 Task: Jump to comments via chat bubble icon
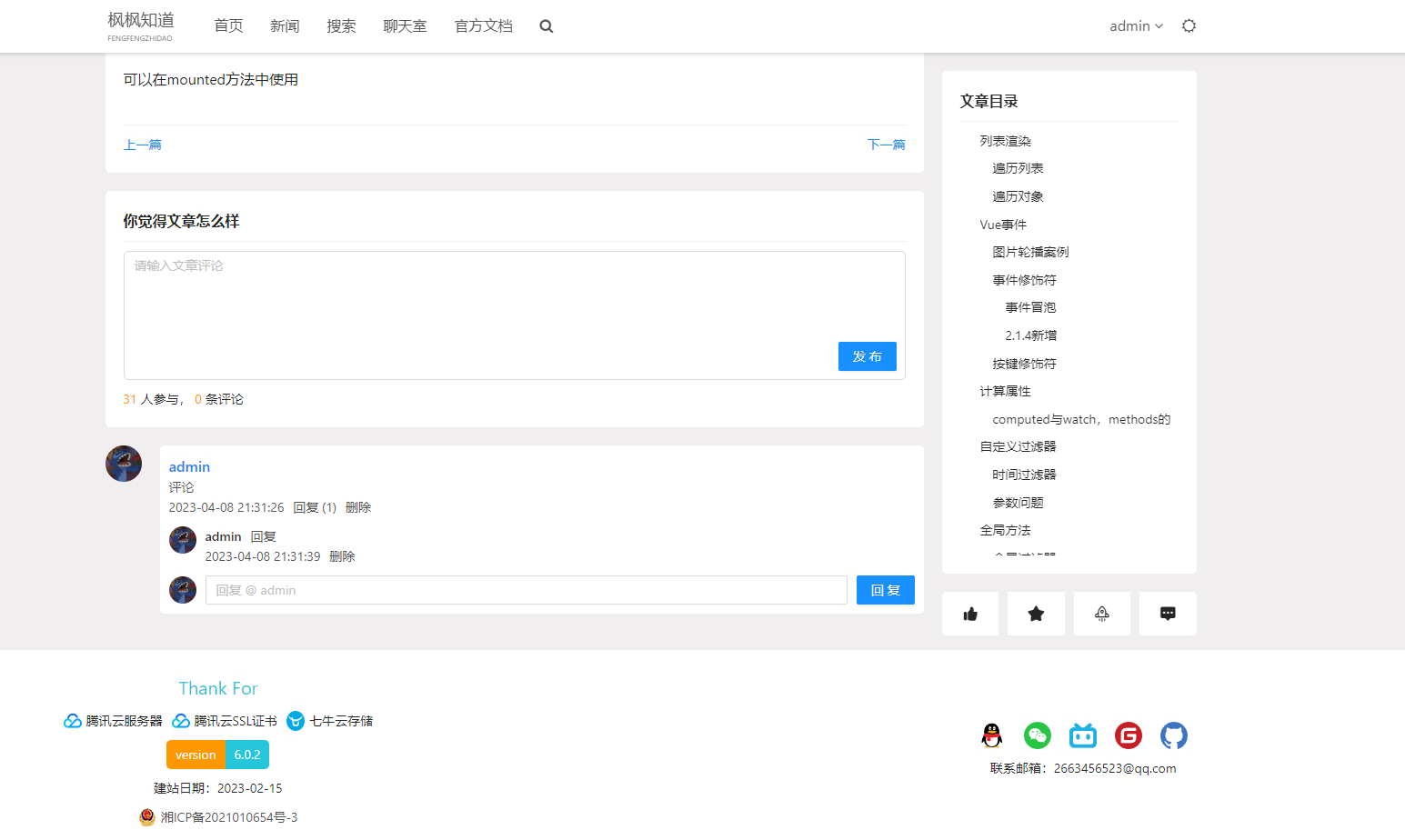click(x=1168, y=614)
